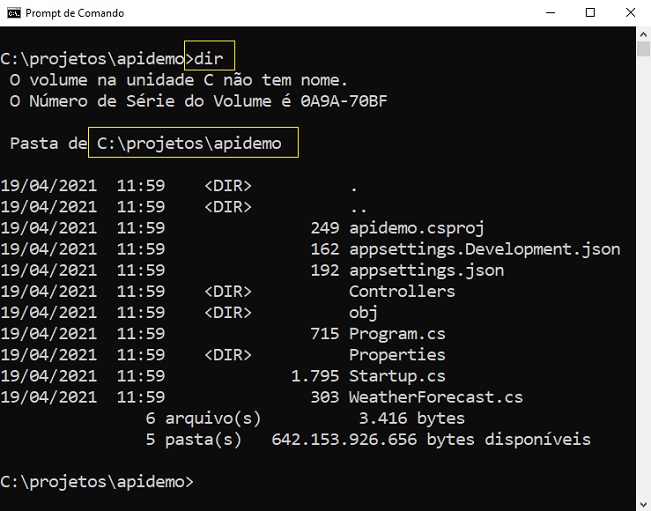Maximize the command prompt window
Image resolution: width=651 pixels, height=511 pixels.
point(590,13)
